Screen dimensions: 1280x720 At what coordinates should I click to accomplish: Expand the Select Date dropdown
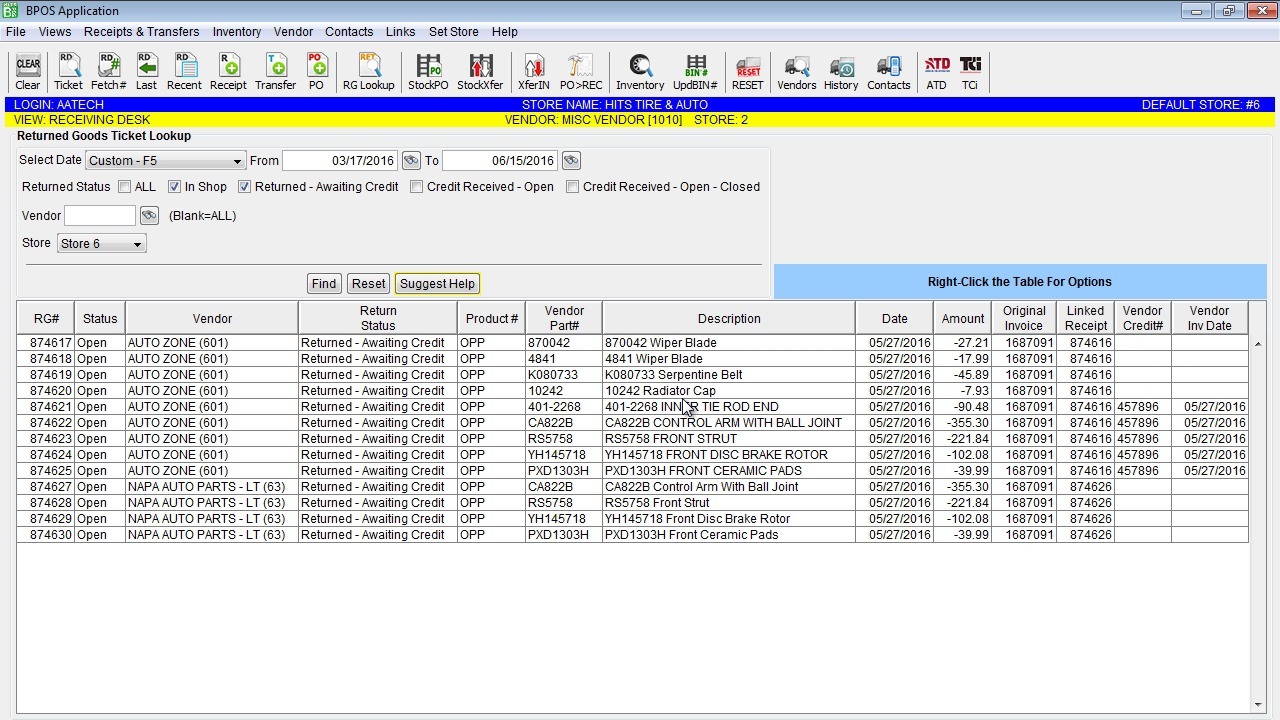tap(165, 161)
